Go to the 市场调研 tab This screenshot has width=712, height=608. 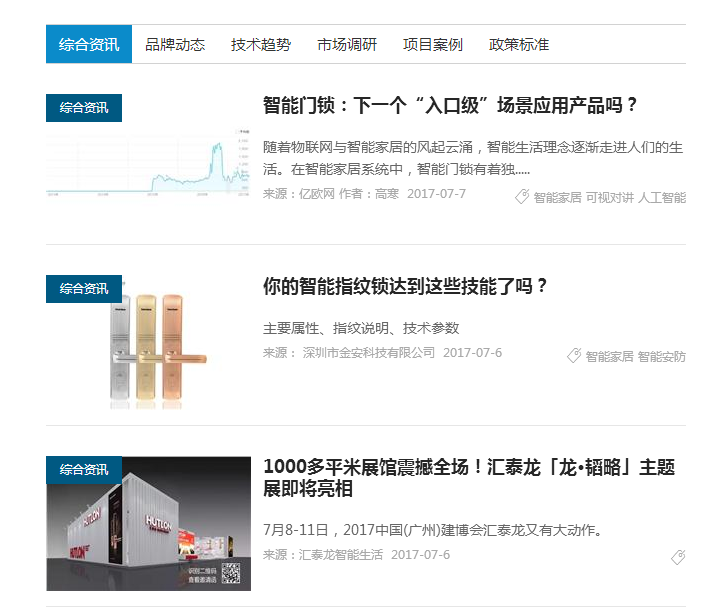[347, 45]
